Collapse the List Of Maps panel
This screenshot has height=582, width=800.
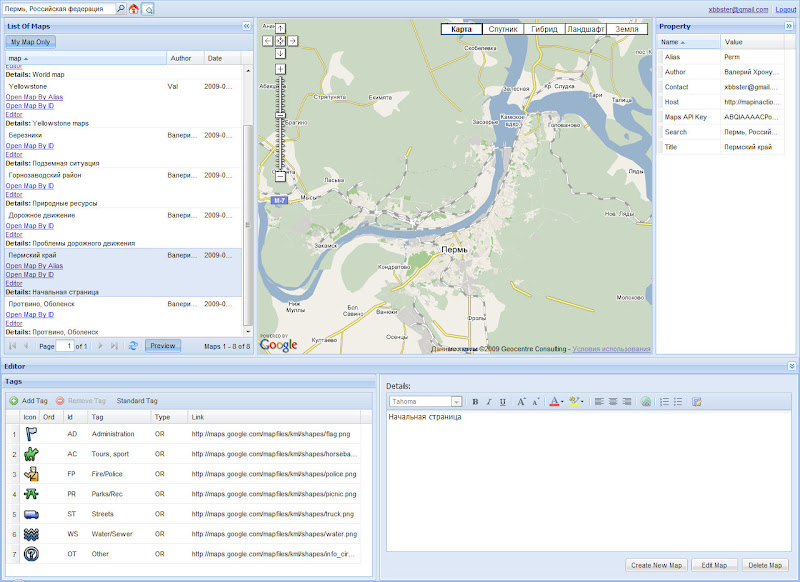[246, 26]
